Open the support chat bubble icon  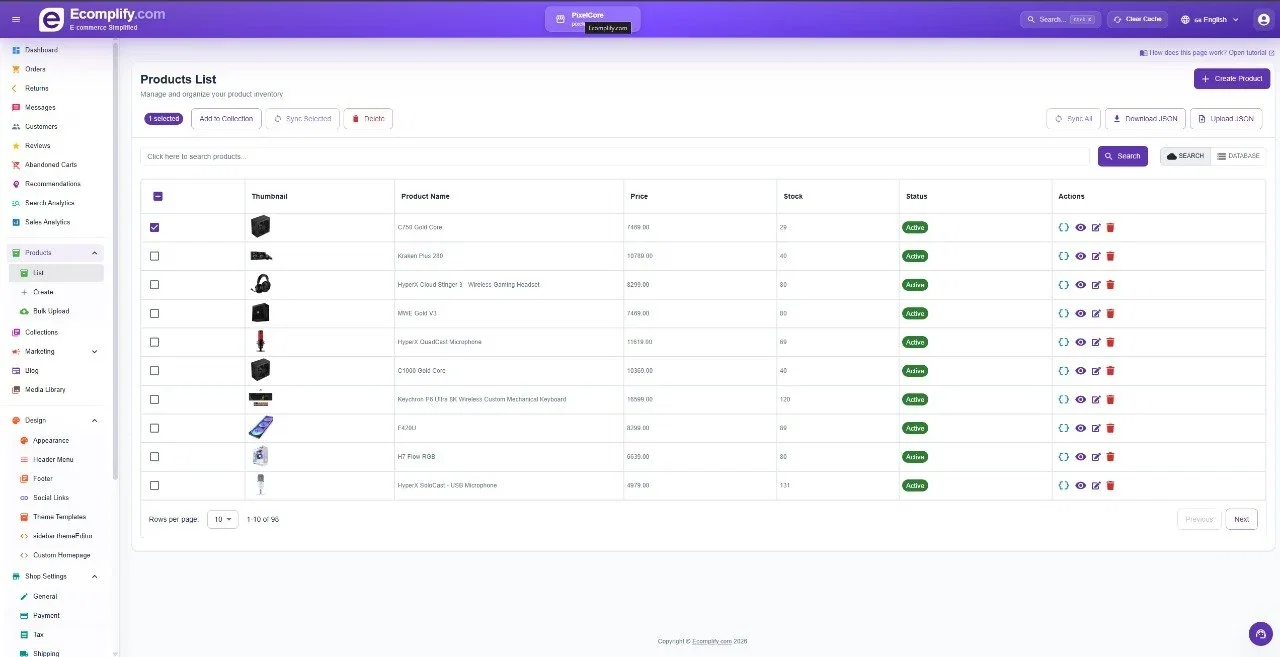coord(1260,634)
